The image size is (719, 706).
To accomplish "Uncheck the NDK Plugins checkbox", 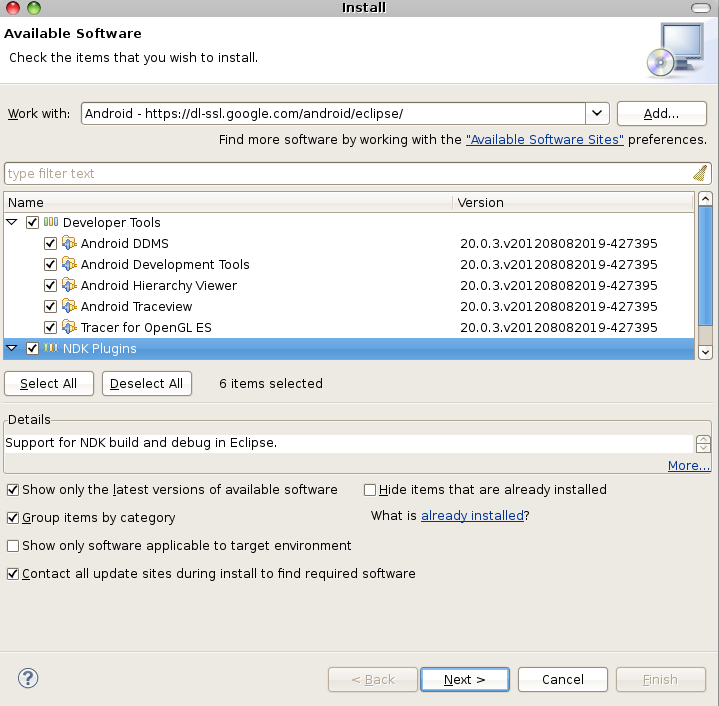I will coord(32,348).
